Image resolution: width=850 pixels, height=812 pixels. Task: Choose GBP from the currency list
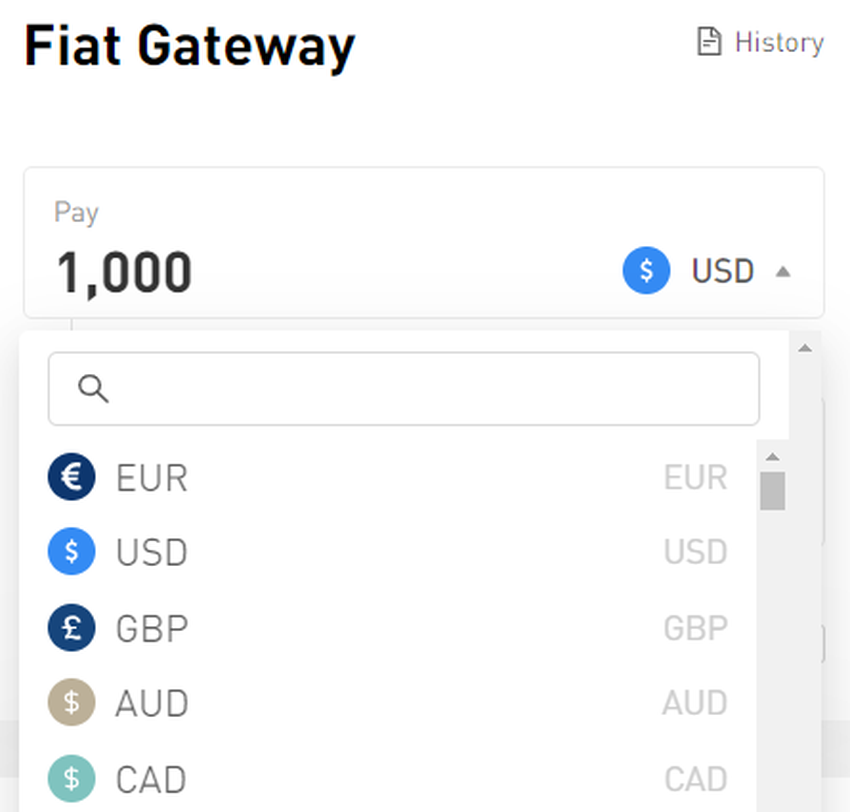(152, 629)
